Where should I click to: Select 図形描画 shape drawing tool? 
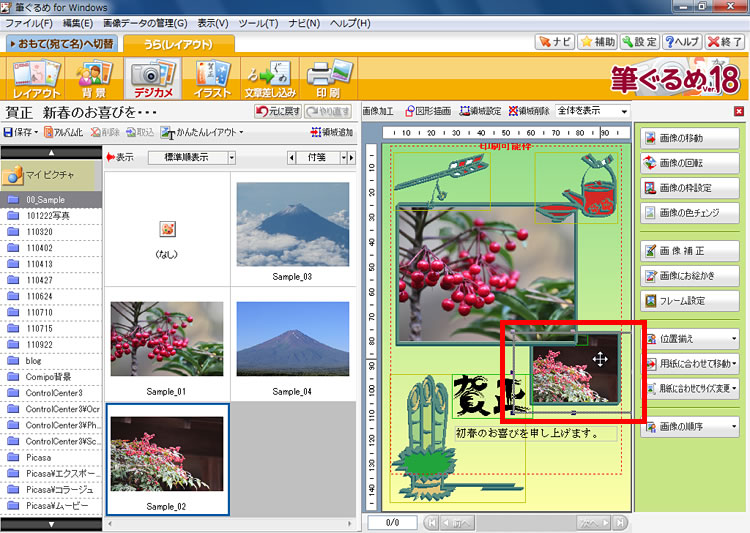(428, 111)
